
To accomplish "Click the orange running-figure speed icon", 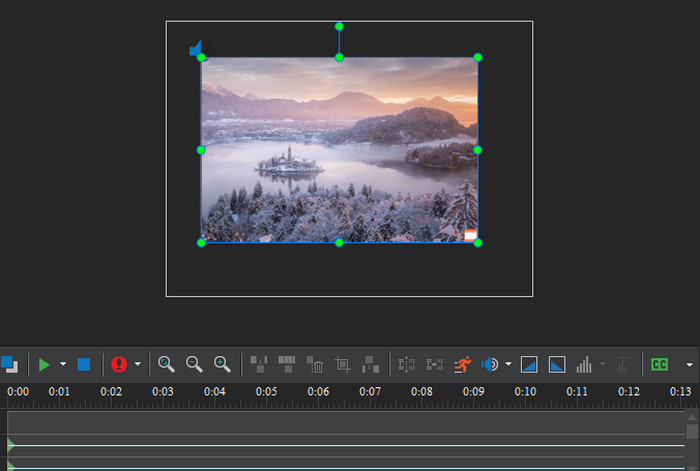I will pos(462,365).
